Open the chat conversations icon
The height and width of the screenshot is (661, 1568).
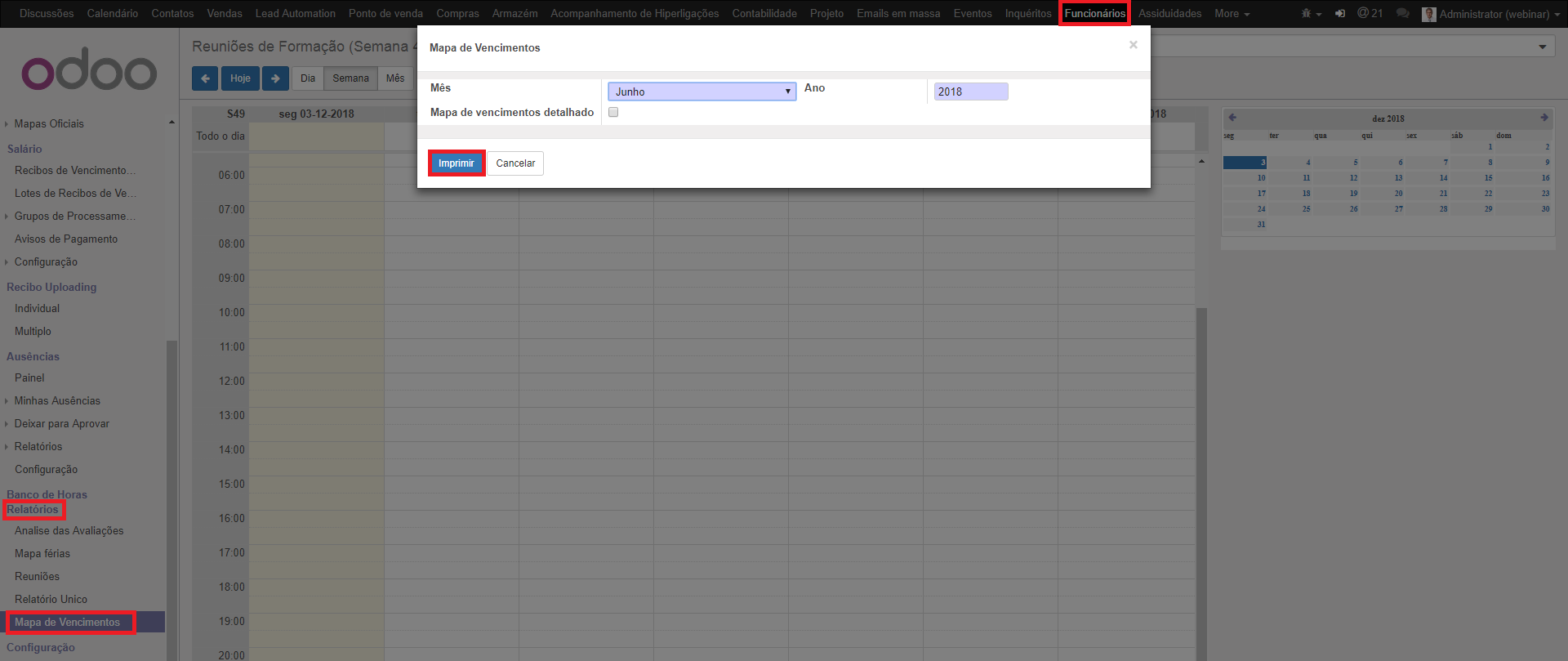coord(1402,14)
